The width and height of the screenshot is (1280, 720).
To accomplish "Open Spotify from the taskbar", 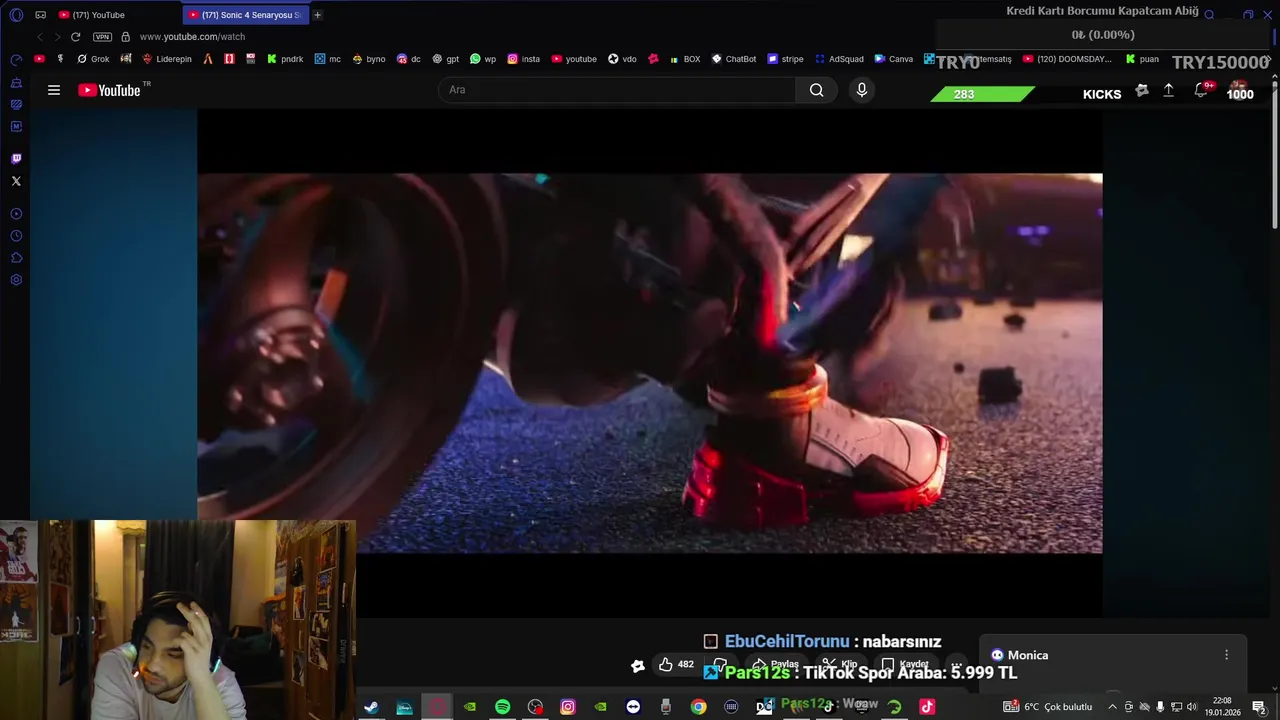I will click(x=503, y=707).
